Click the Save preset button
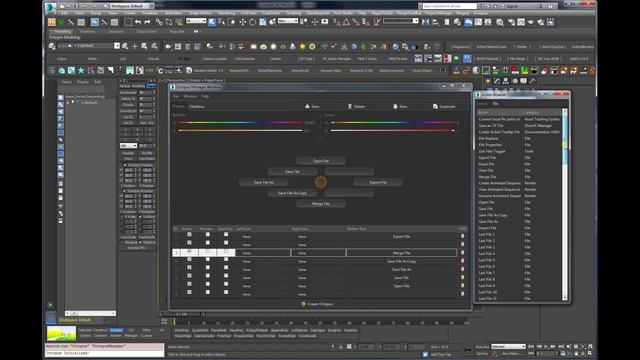The image size is (640, 360). click(x=313, y=106)
